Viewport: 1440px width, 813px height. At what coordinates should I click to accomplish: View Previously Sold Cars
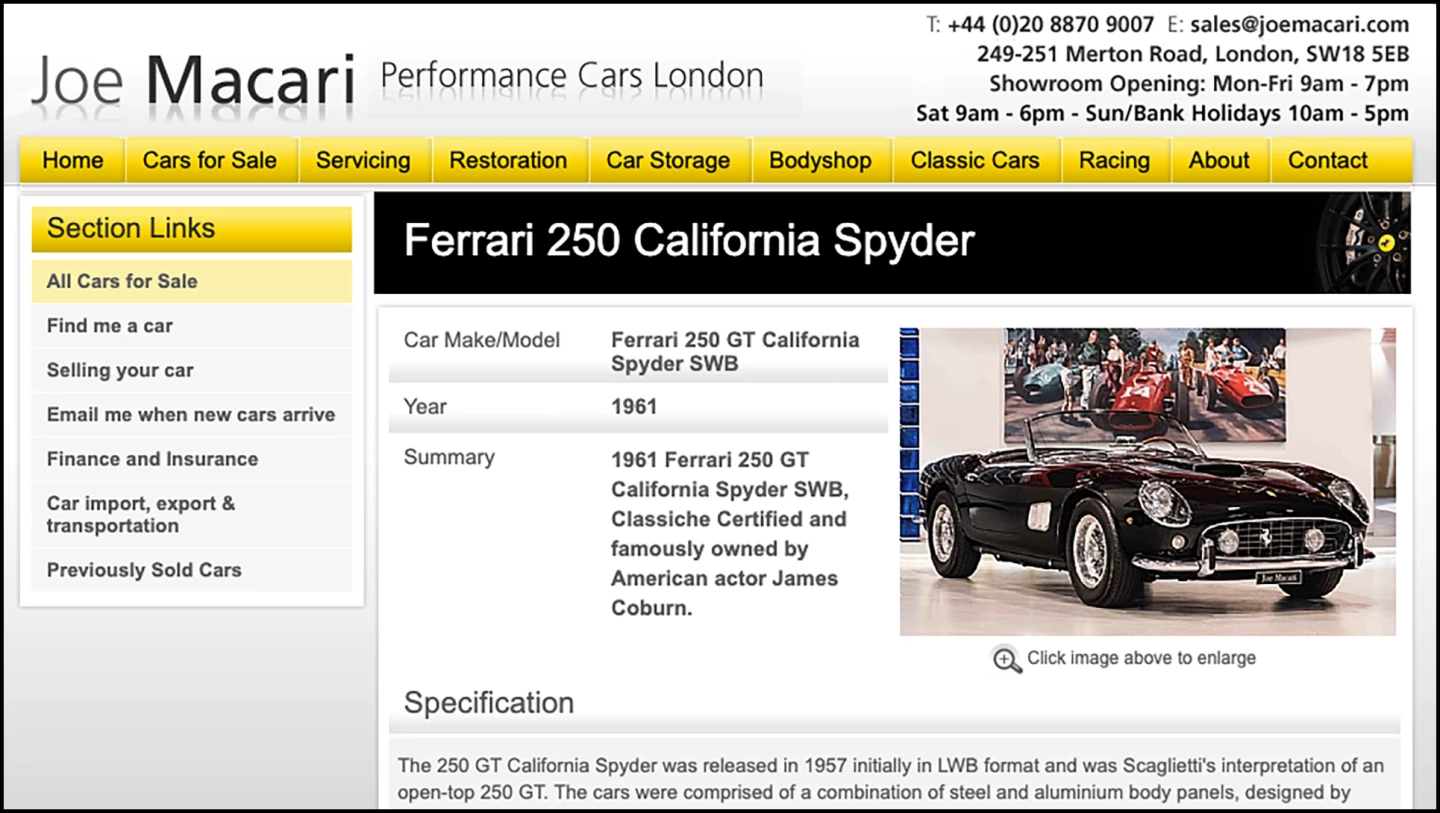click(144, 570)
